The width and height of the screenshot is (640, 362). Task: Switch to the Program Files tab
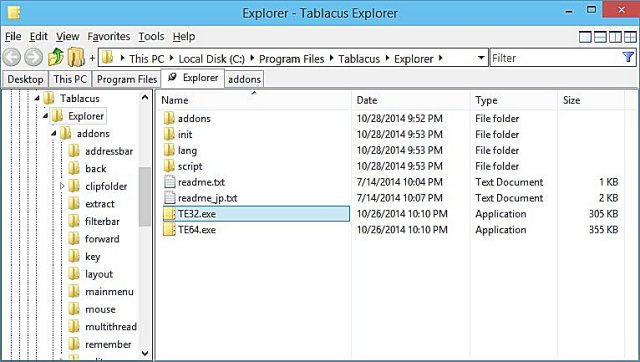click(x=127, y=79)
